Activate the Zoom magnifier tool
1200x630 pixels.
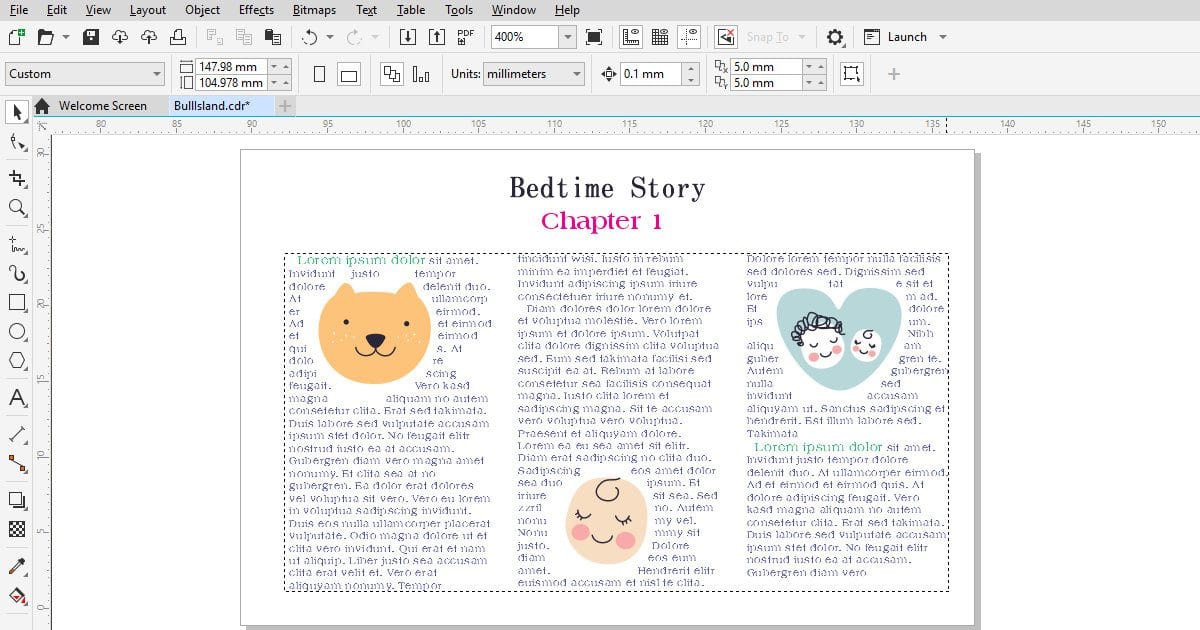(17, 208)
